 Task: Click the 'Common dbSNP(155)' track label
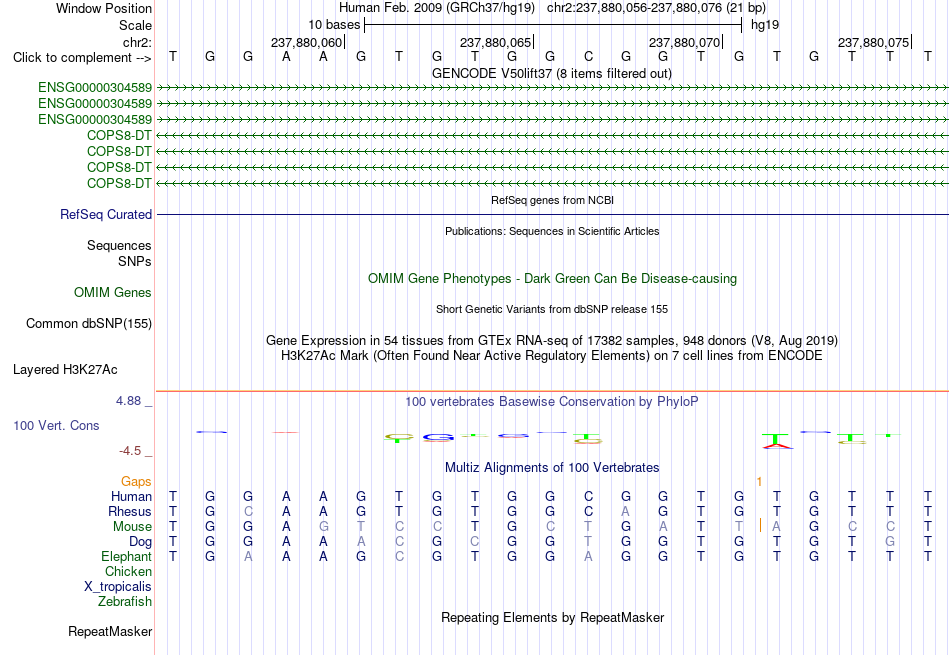click(89, 324)
